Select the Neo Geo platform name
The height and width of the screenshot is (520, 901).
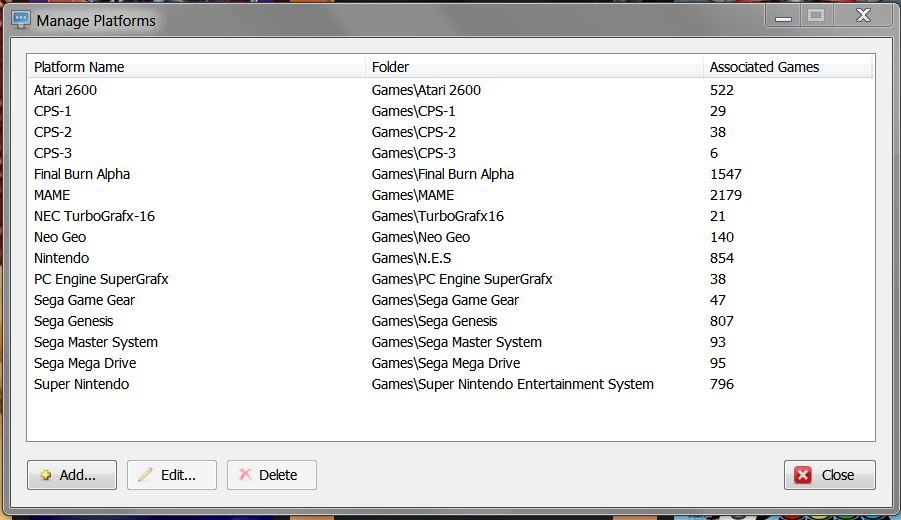(60, 237)
